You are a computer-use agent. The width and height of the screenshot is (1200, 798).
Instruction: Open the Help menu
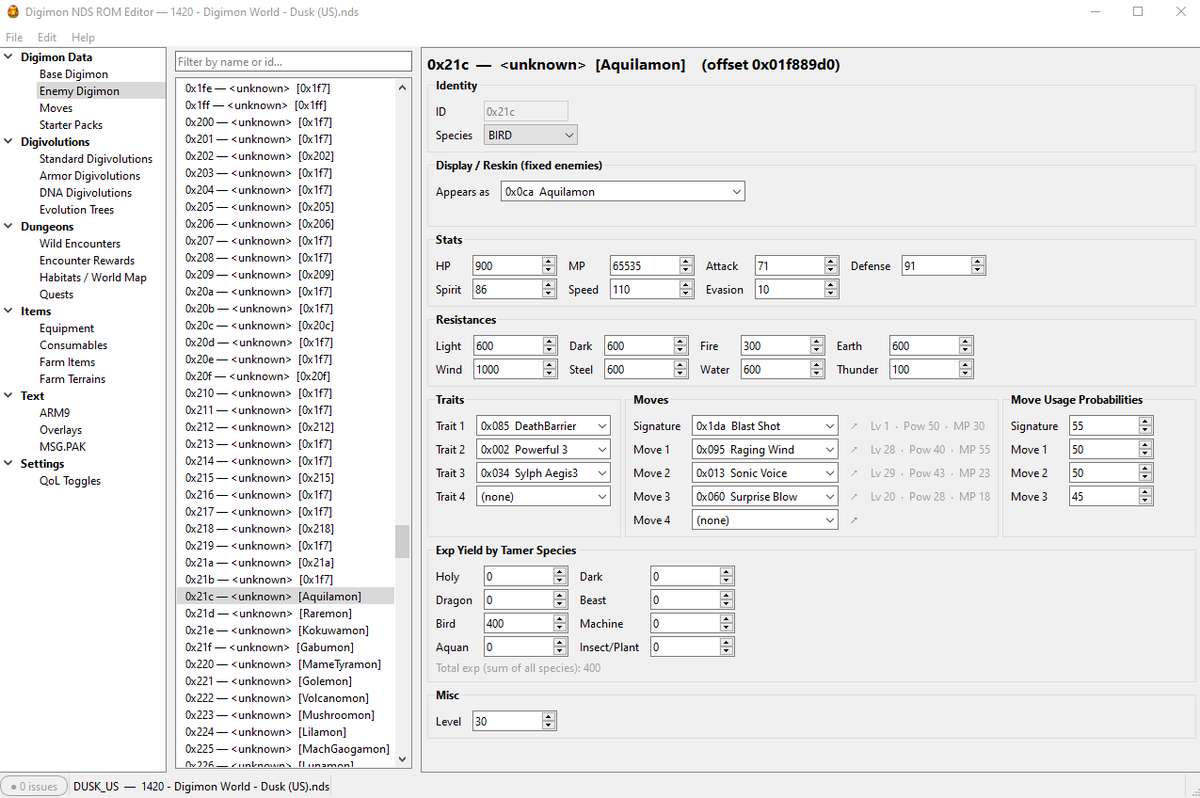click(x=83, y=37)
